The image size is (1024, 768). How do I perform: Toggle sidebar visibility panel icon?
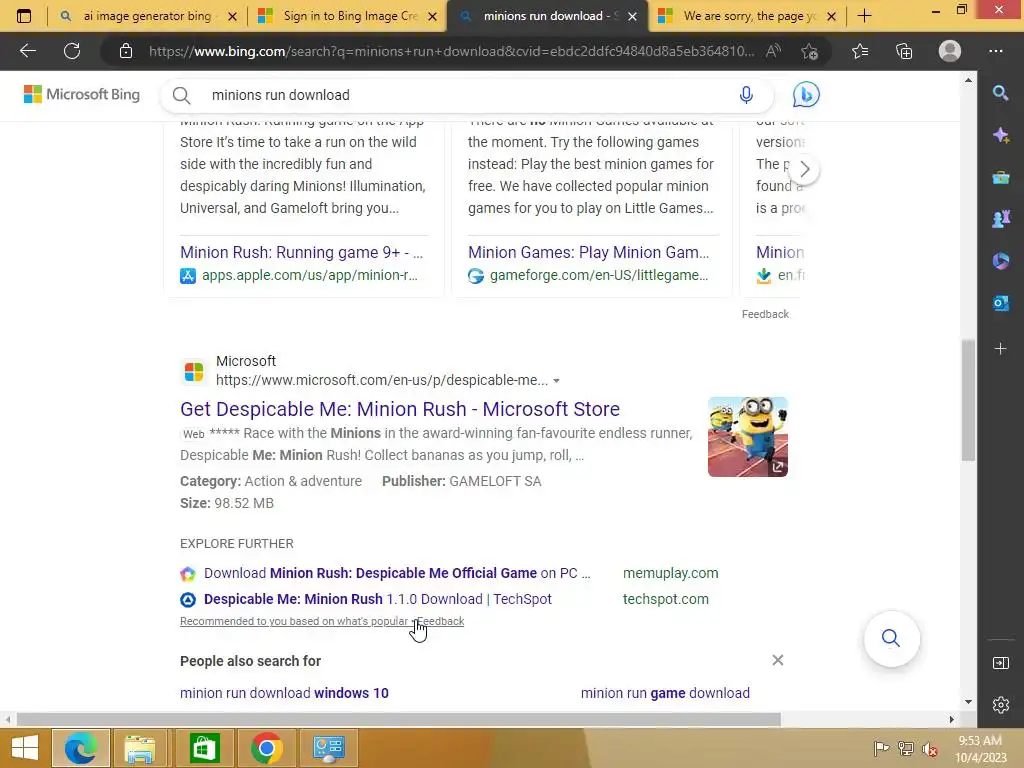[x=1000, y=664]
